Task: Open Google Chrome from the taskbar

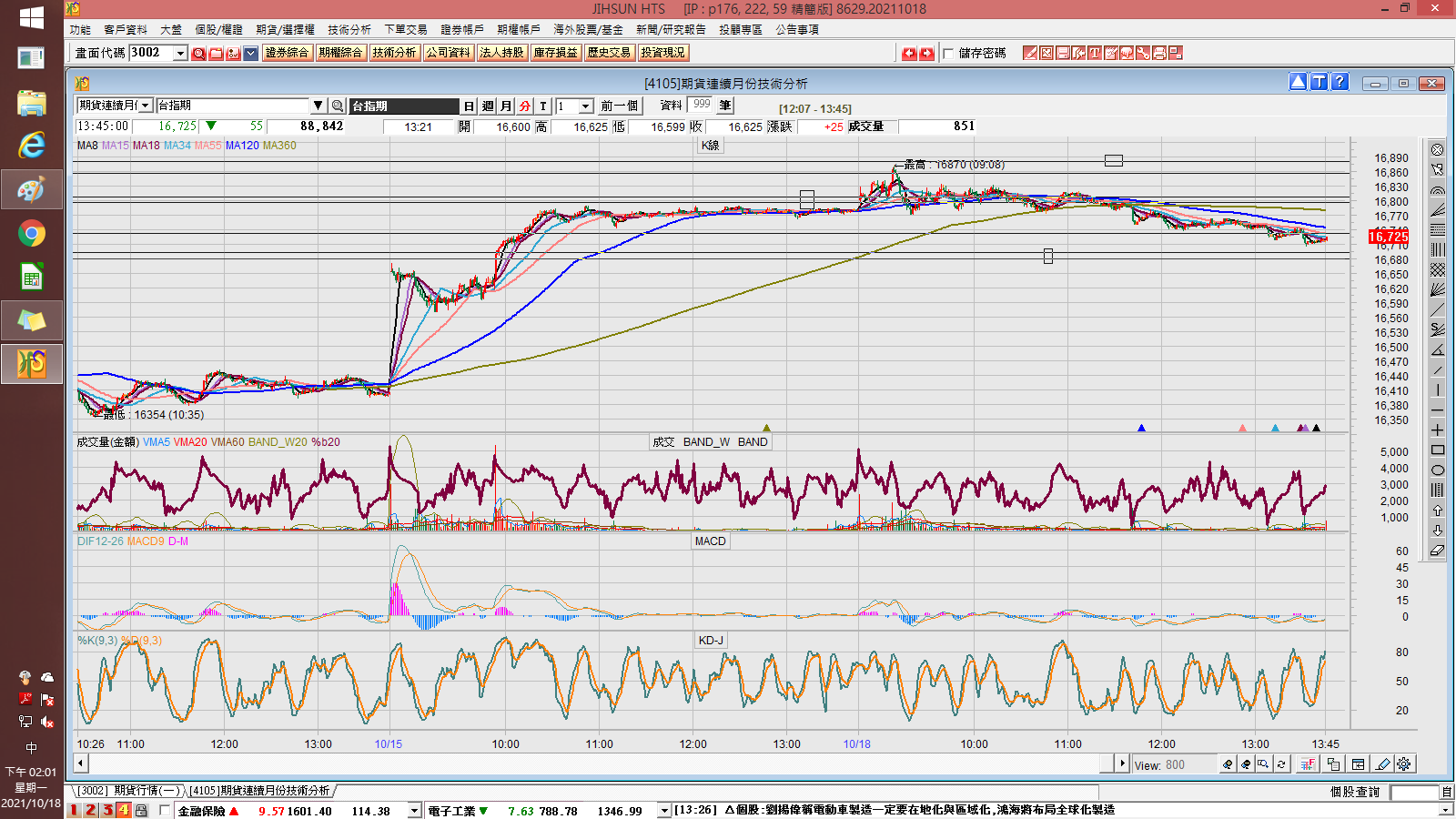Action: pos(32,234)
